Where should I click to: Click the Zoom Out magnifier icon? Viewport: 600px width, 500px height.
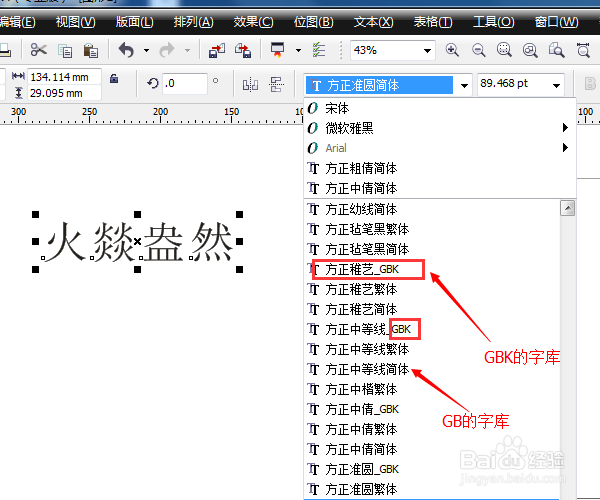(478, 50)
